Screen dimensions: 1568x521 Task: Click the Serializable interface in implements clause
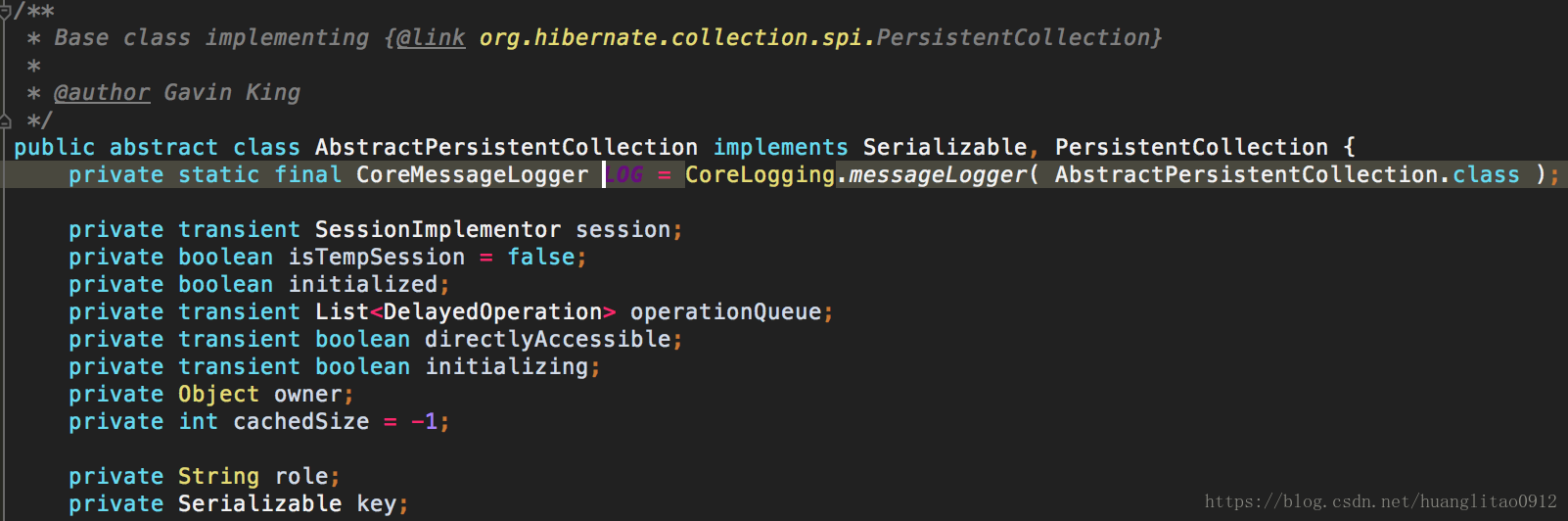pos(945,148)
